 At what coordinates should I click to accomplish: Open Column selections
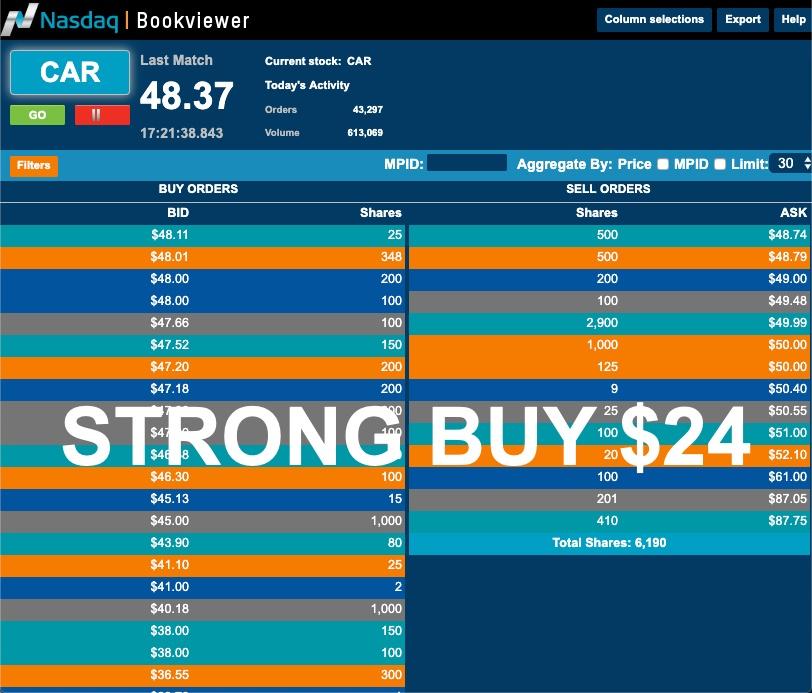(654, 20)
